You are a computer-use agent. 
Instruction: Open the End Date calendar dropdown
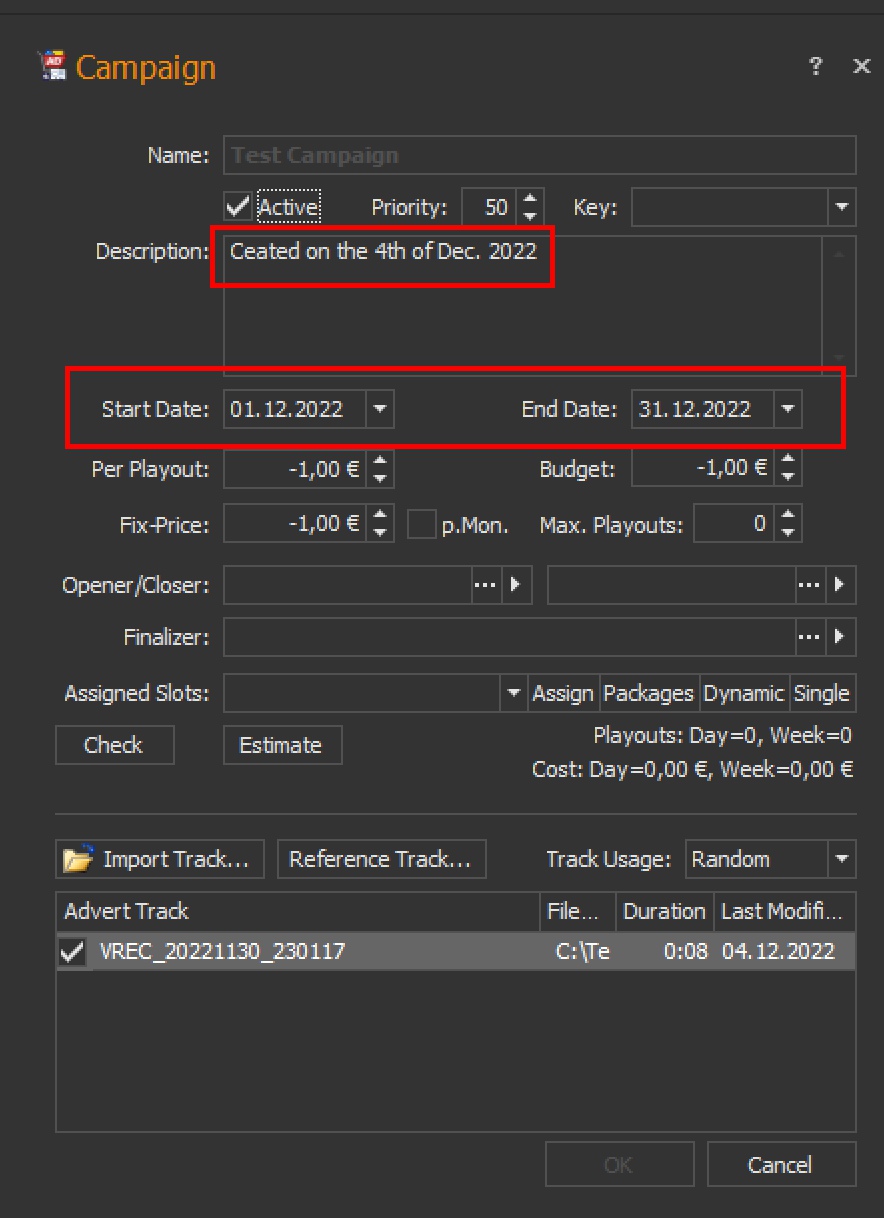[x=788, y=409]
